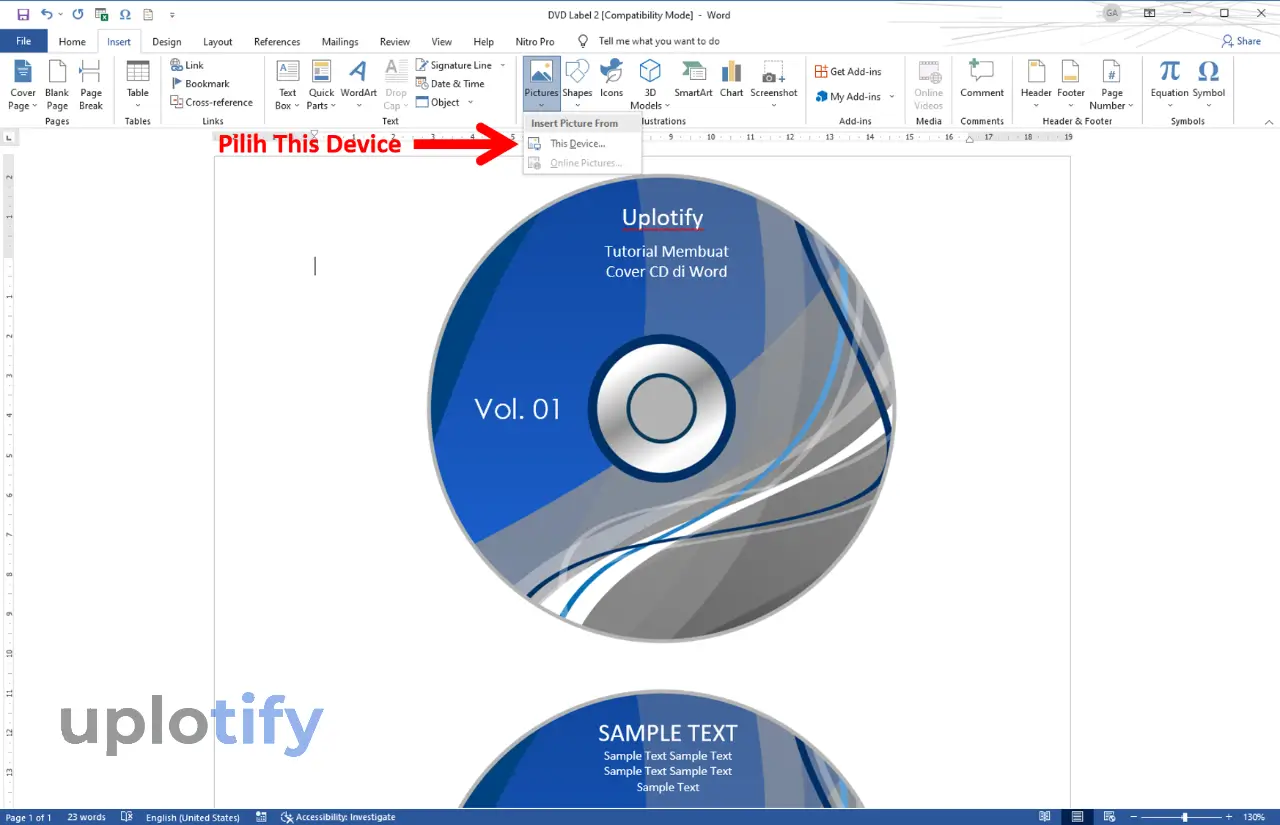
Task: Select the Uplotify title on the CD label
Action: click(x=662, y=217)
